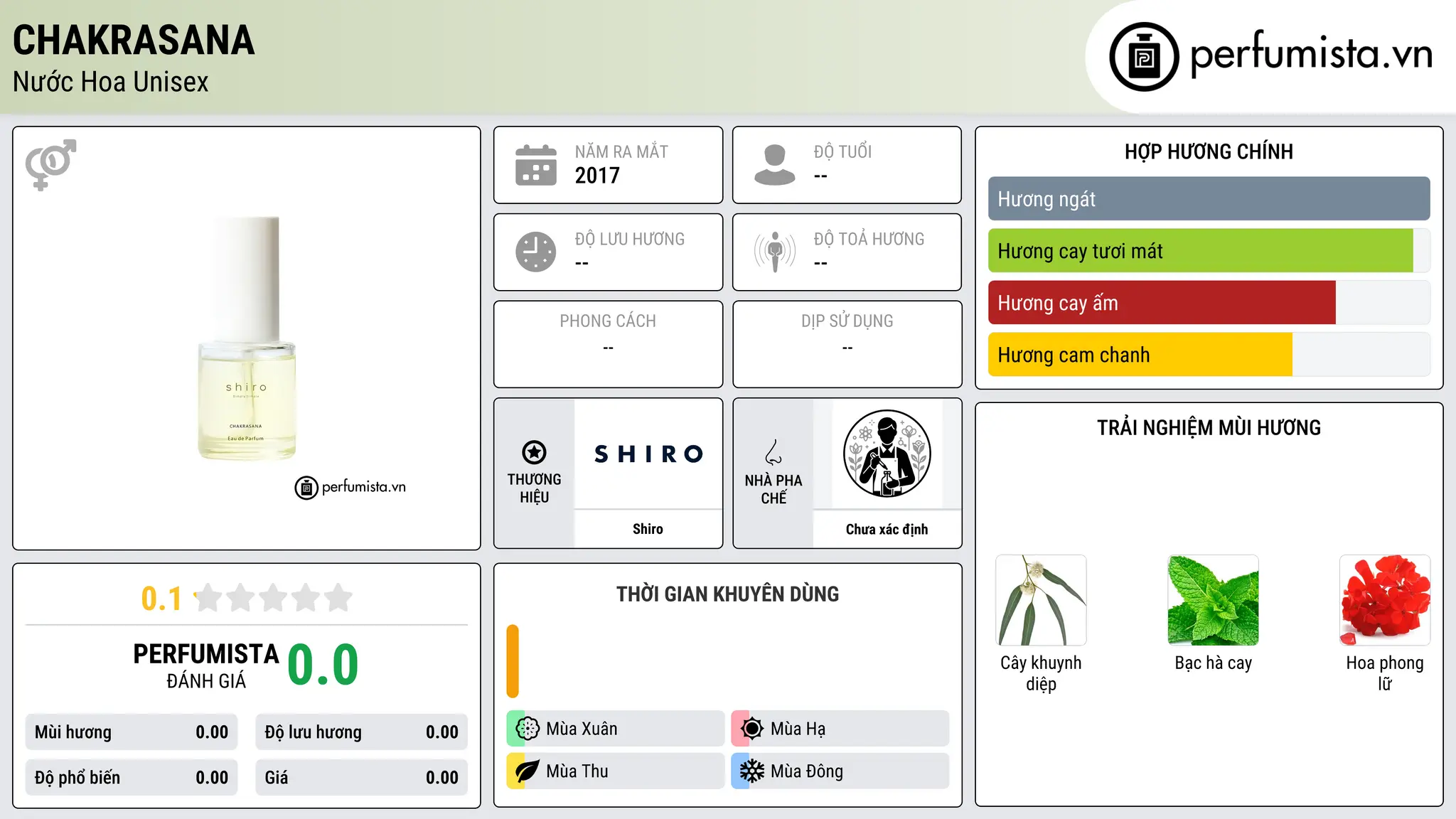Open the Chakrasana perfume bottle image
The height and width of the screenshot is (819, 1456).
pyautogui.click(x=247, y=338)
